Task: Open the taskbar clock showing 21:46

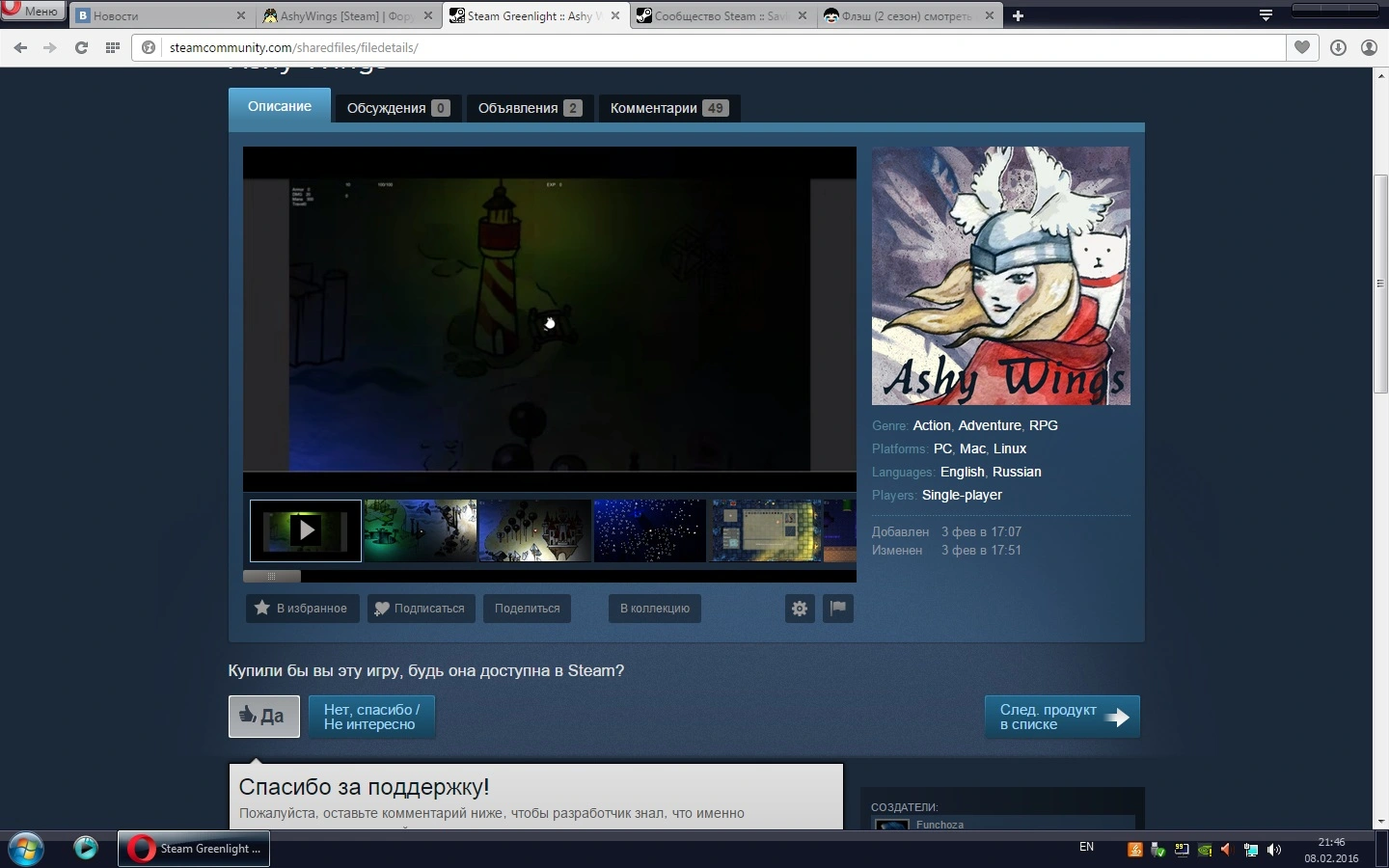Action: 1331,850
